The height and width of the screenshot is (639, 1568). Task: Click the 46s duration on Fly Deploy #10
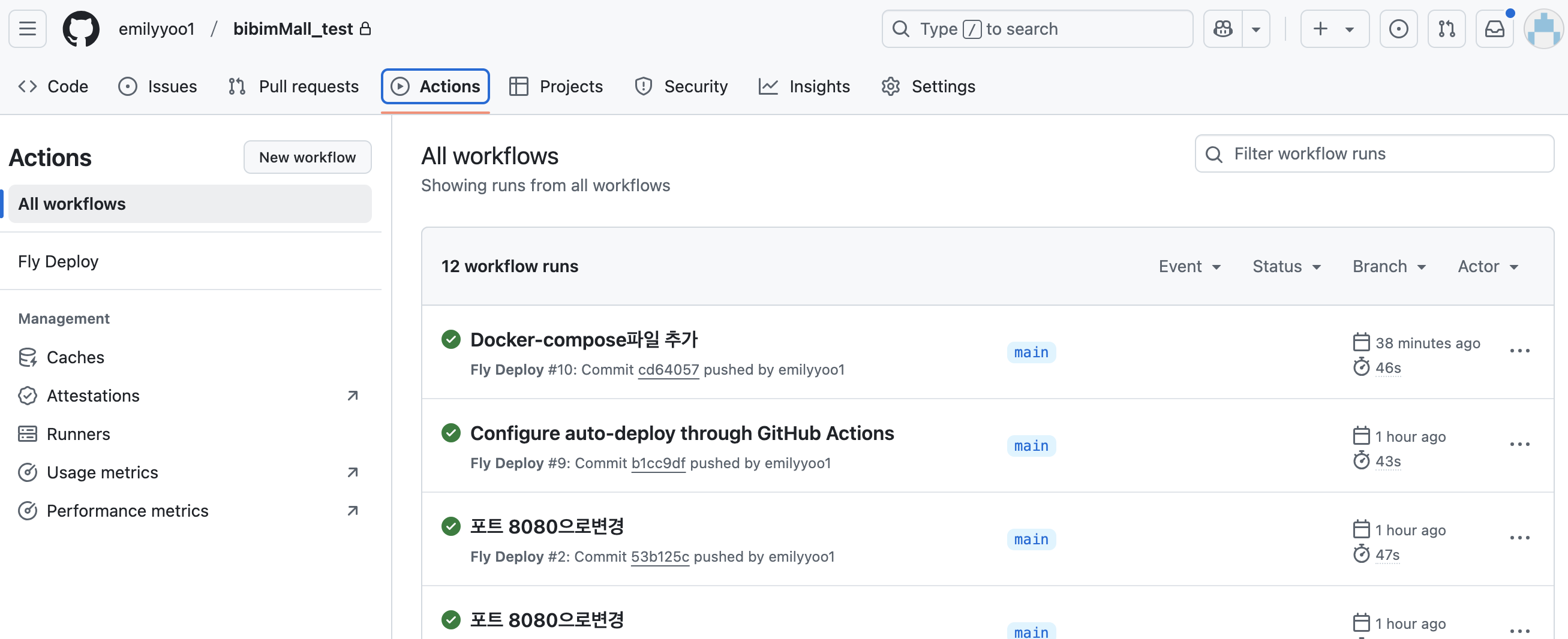(1388, 368)
